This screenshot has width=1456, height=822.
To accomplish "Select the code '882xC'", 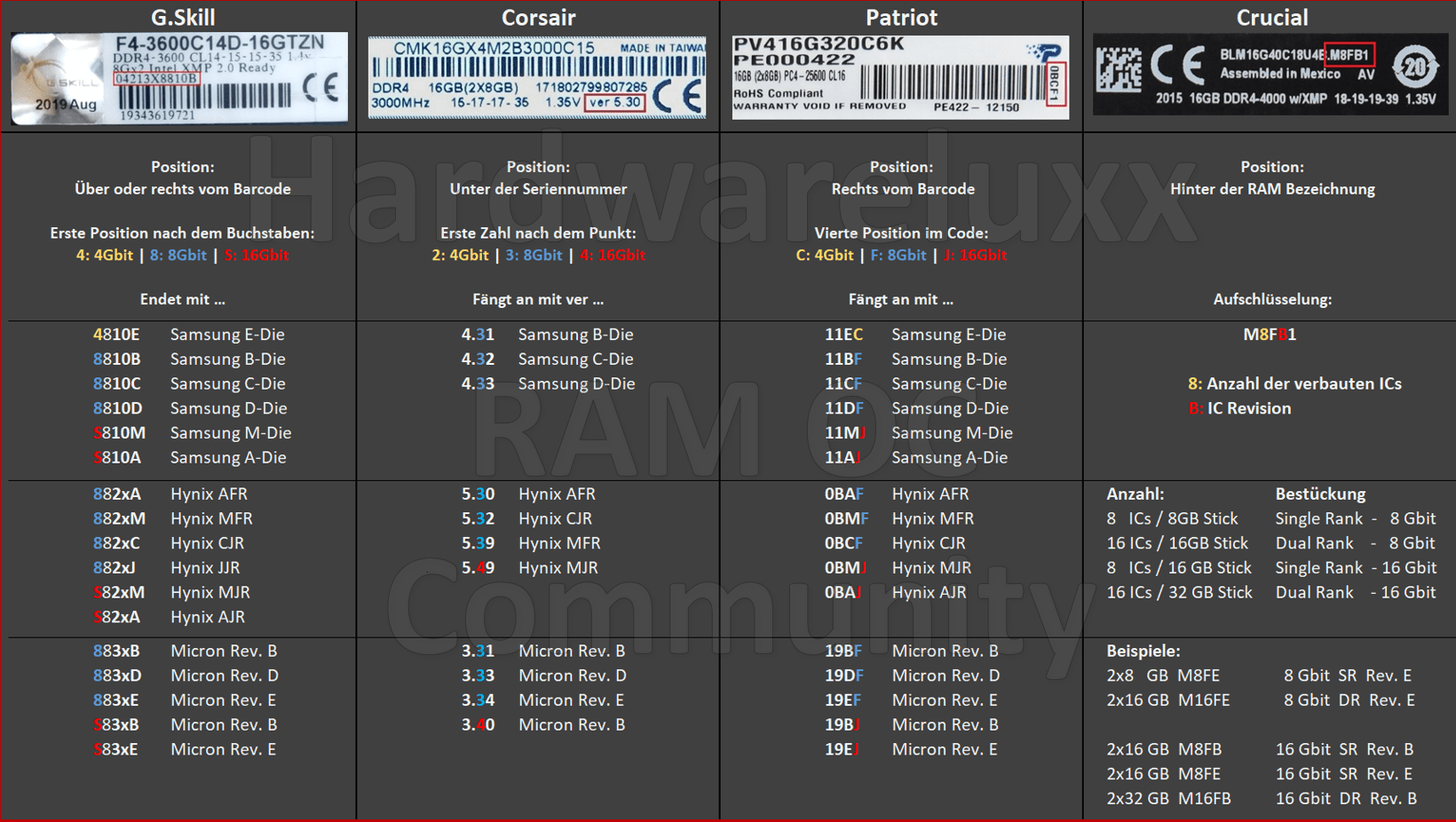I will tap(117, 543).
